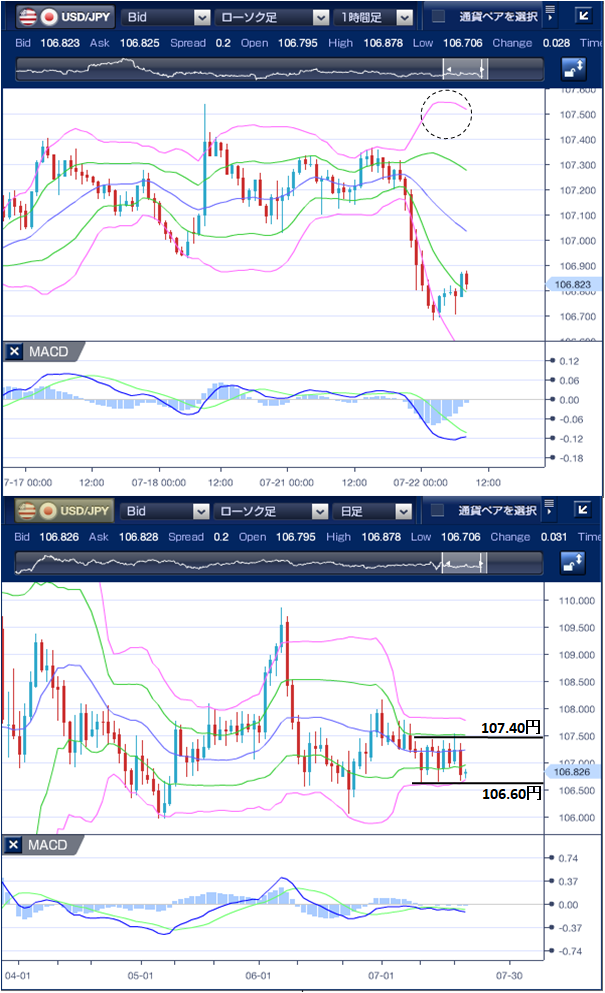The width and height of the screenshot is (605, 993).
Task: Click the collapse arrow icon at top right of the hourly chart
Action: [x=585, y=17]
